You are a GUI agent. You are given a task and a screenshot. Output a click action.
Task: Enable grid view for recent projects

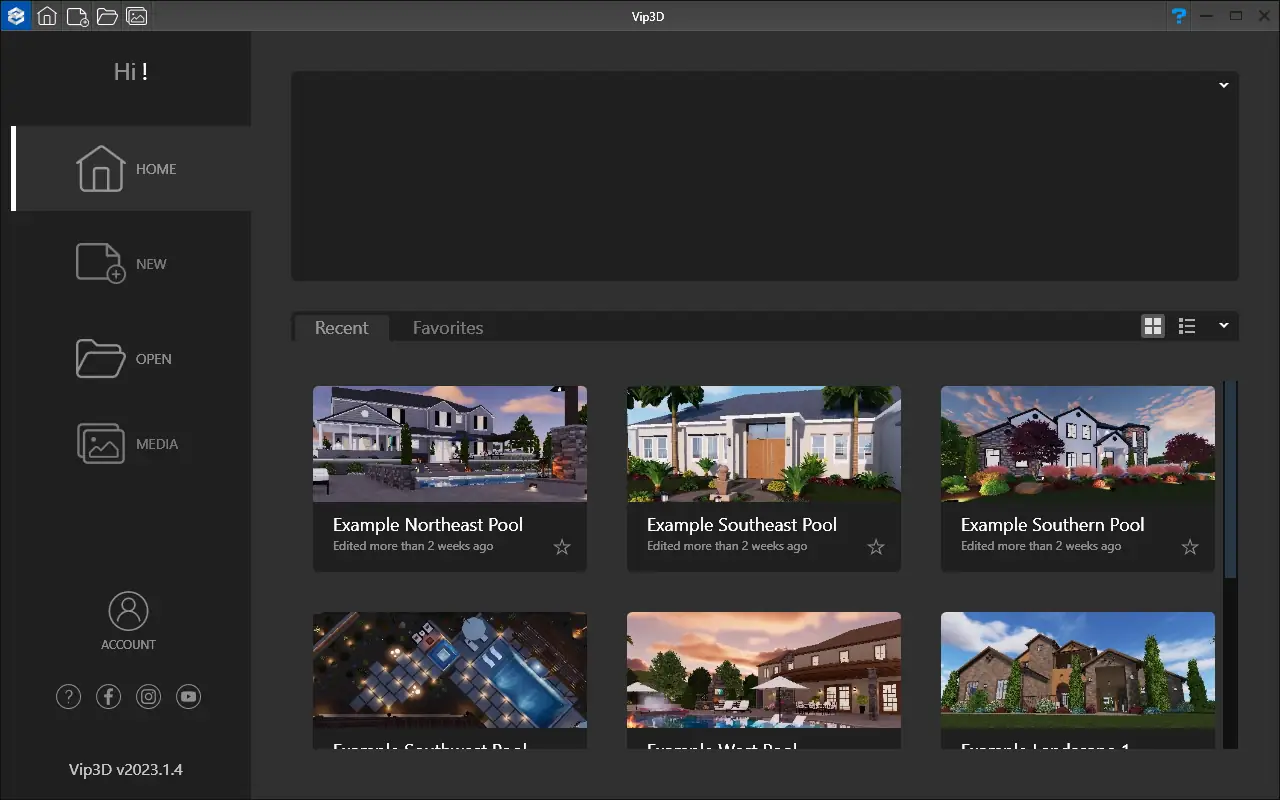click(x=1153, y=326)
